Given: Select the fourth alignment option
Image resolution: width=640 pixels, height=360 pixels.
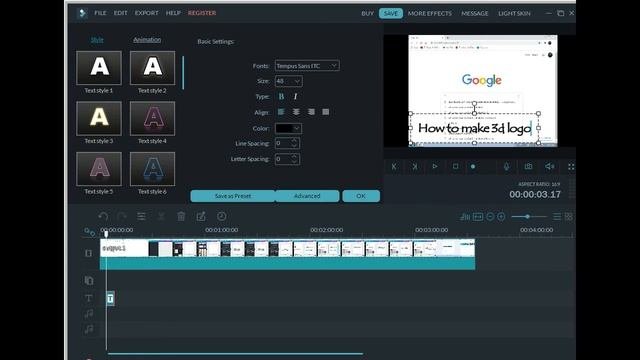Looking at the screenshot, I should pyautogui.click(x=326, y=112).
